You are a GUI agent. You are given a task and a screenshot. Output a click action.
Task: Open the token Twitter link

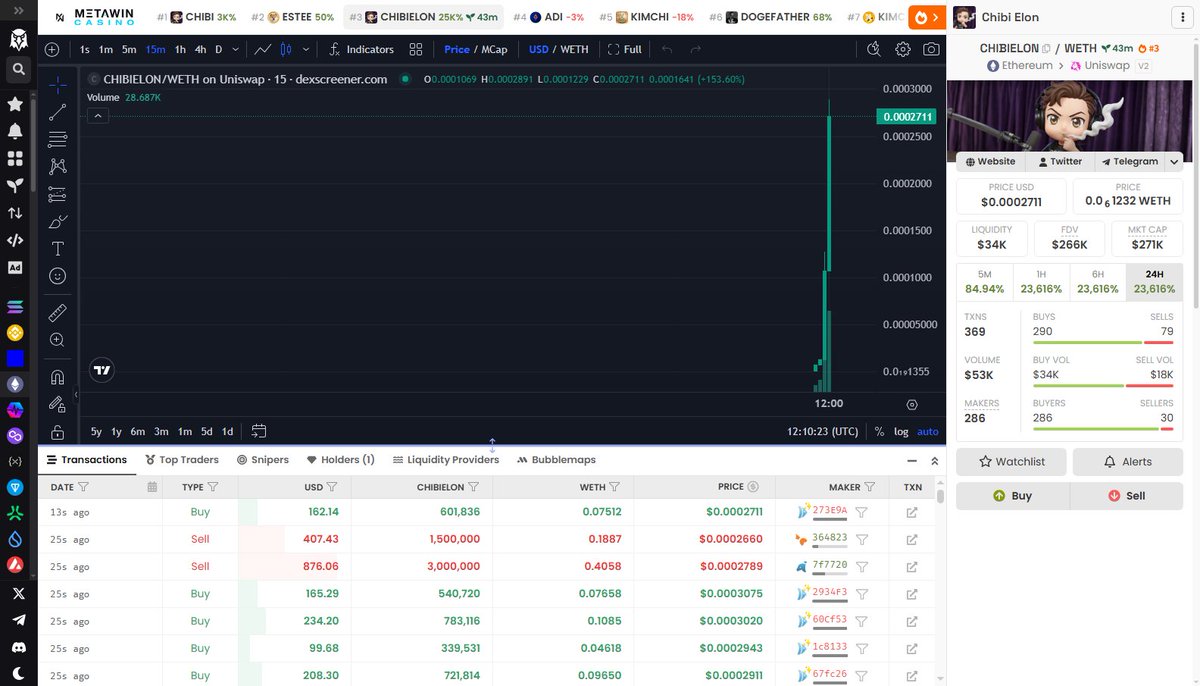[1060, 161]
